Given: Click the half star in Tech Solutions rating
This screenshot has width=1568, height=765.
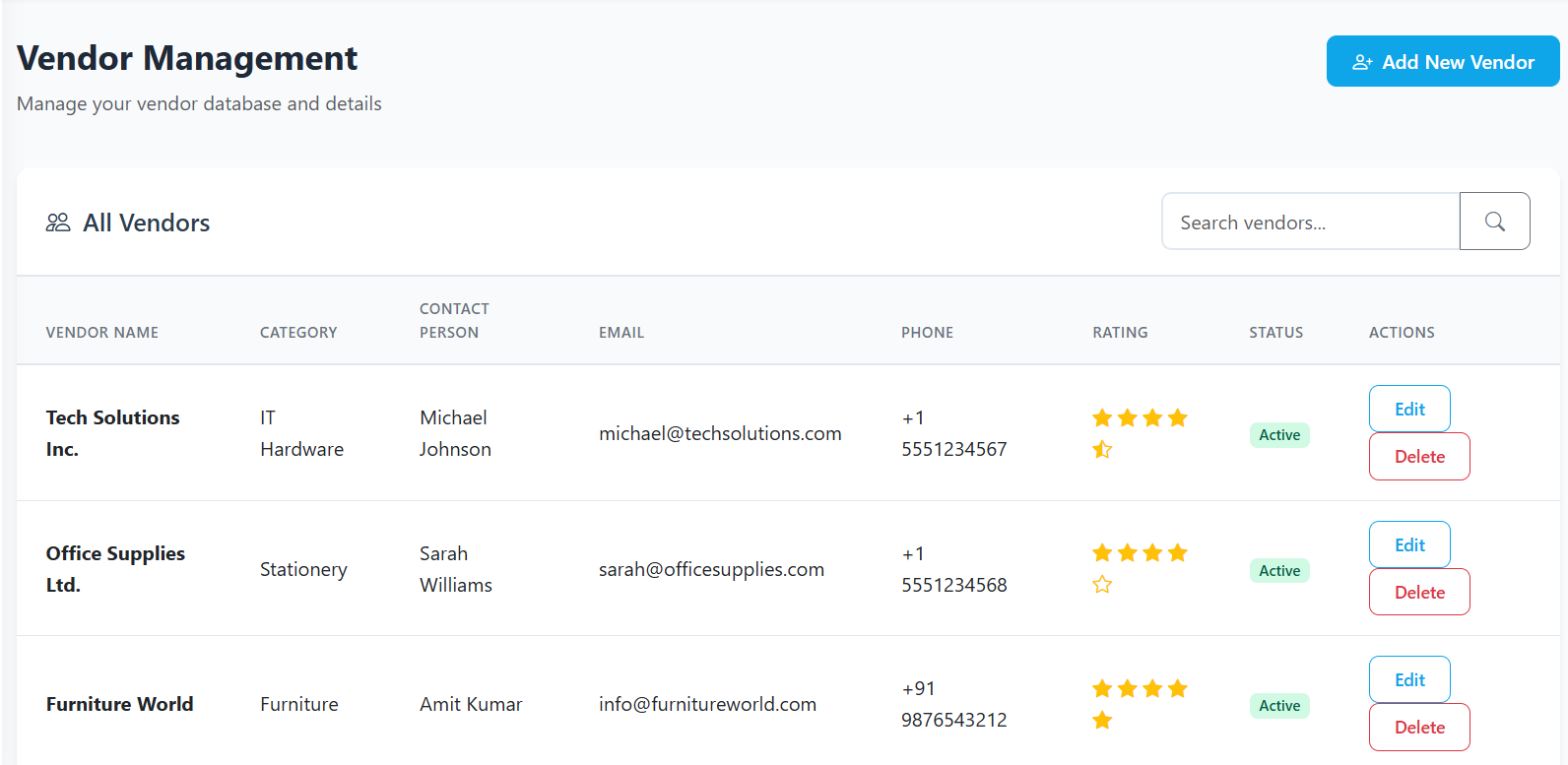Looking at the screenshot, I should [x=1102, y=449].
